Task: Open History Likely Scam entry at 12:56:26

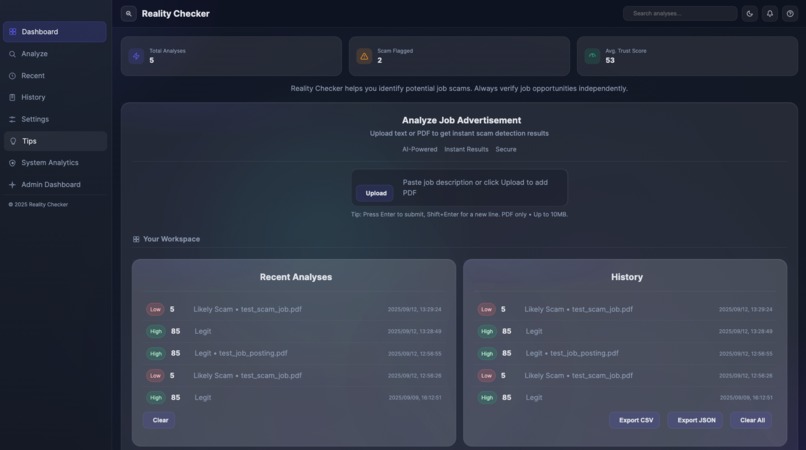Action: click(x=625, y=375)
